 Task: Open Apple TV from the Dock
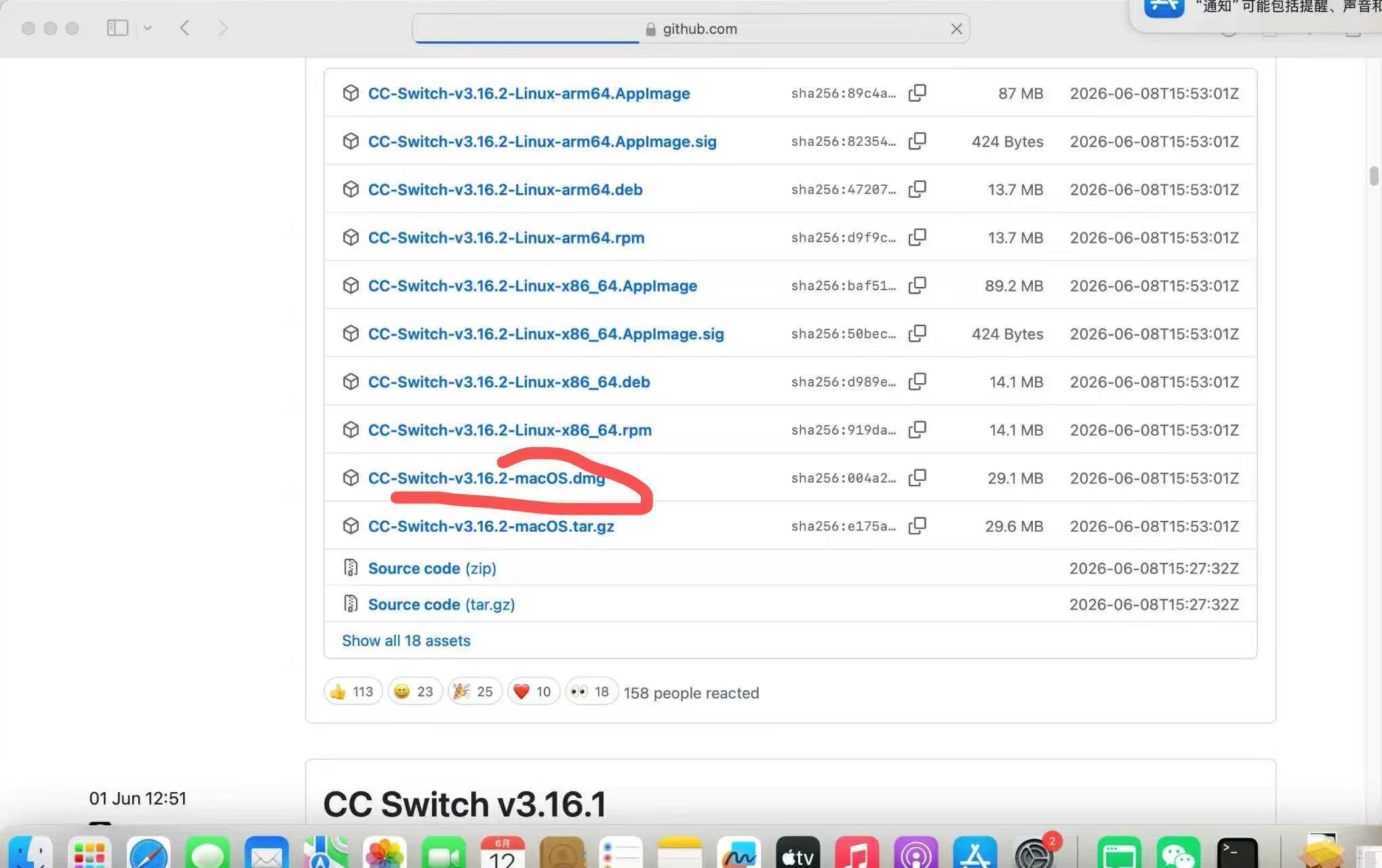tap(797, 852)
